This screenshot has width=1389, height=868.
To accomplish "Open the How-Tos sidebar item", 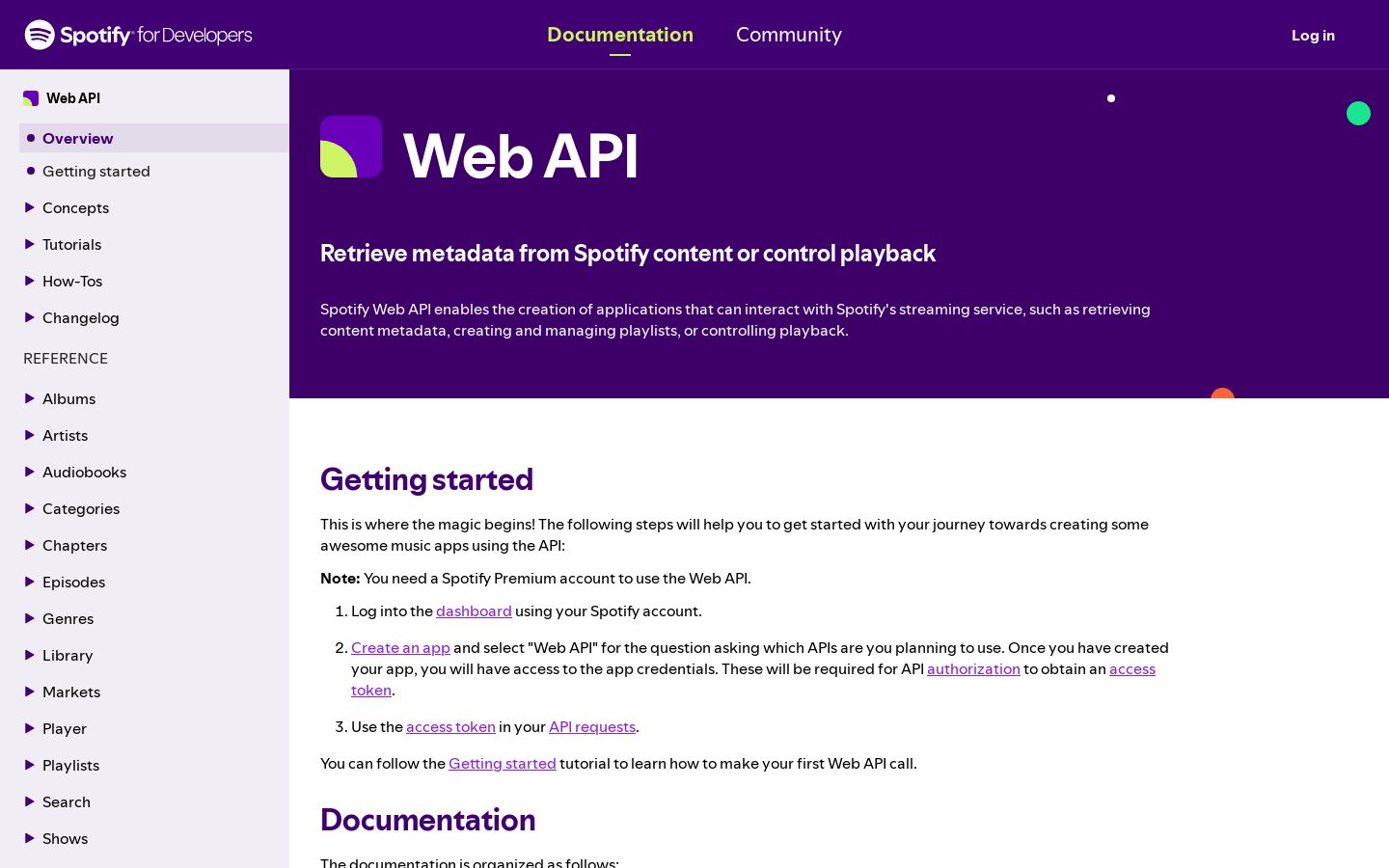I will pyautogui.click(x=72, y=281).
